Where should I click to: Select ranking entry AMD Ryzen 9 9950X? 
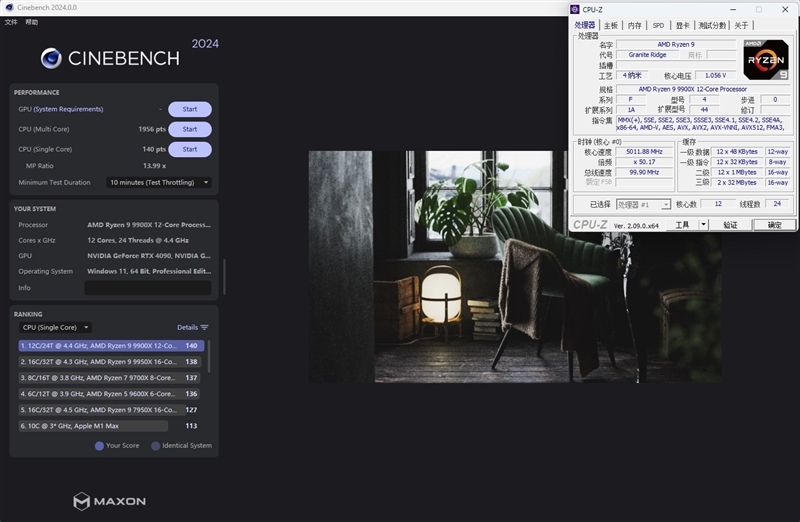[109, 362]
